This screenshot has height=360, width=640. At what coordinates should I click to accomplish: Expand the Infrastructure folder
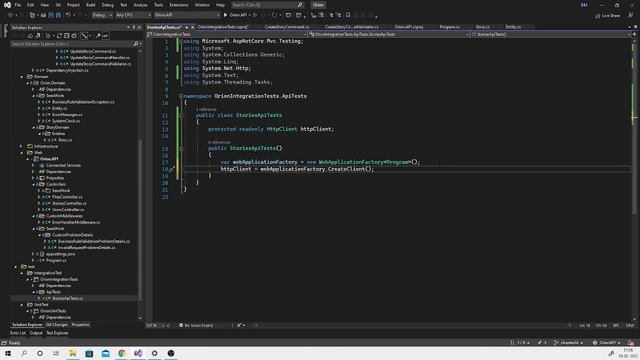[x=21, y=146]
